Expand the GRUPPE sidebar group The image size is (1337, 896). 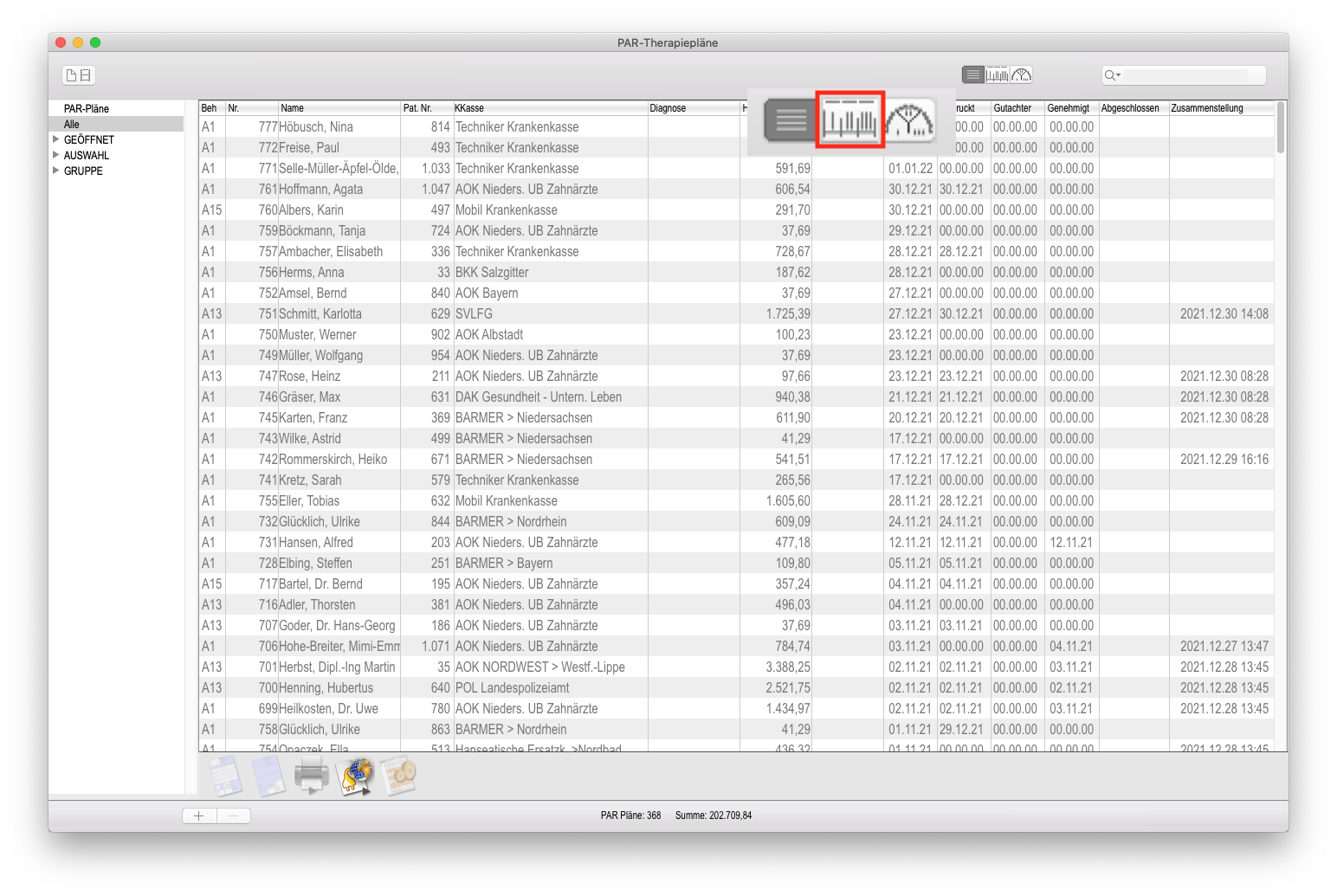tap(56, 171)
